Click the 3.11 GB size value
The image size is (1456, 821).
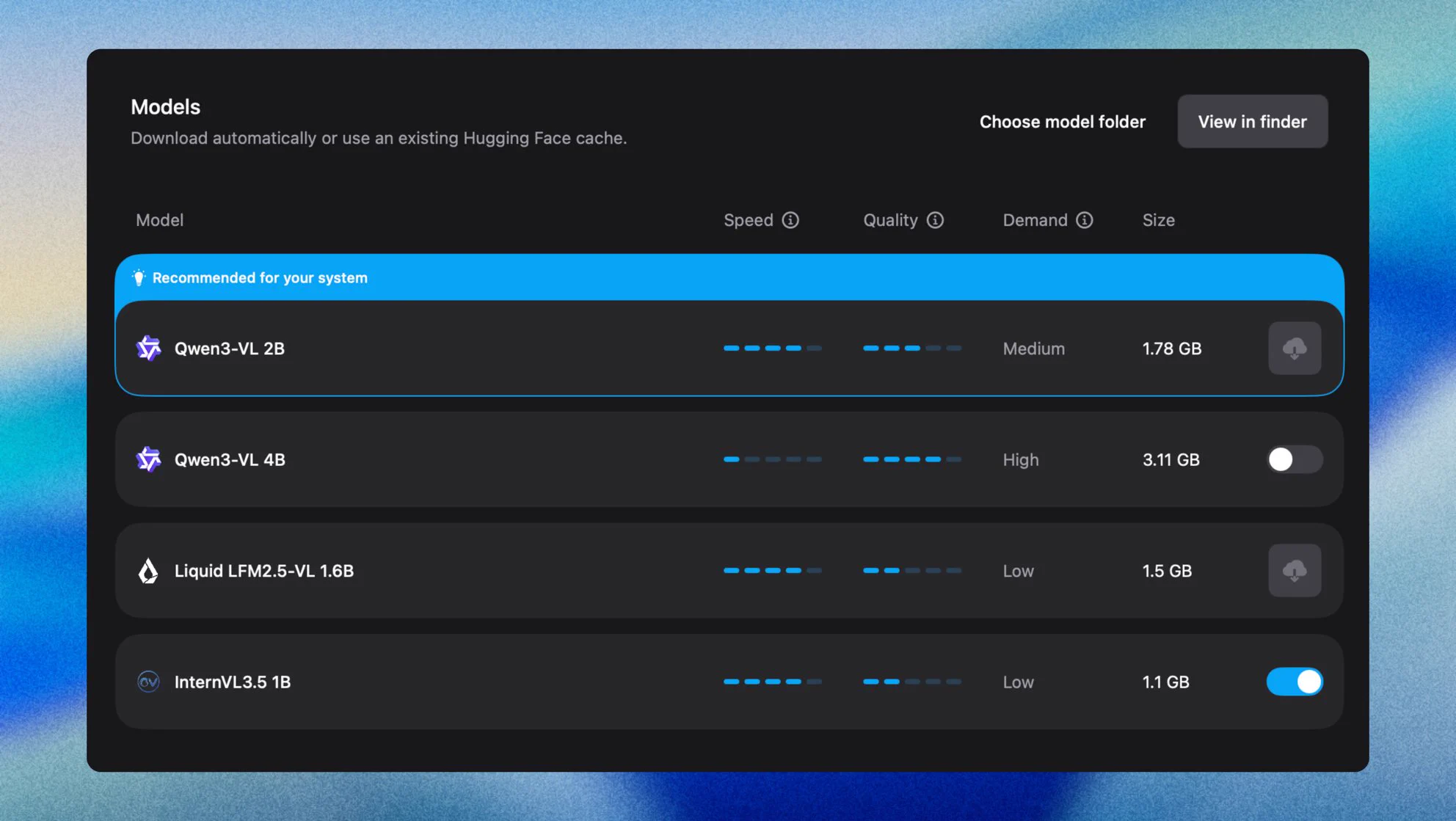click(x=1171, y=459)
